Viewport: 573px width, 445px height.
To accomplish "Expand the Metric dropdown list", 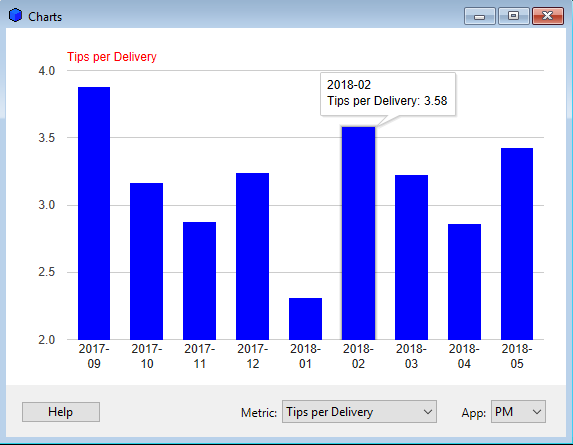I will pos(359,411).
